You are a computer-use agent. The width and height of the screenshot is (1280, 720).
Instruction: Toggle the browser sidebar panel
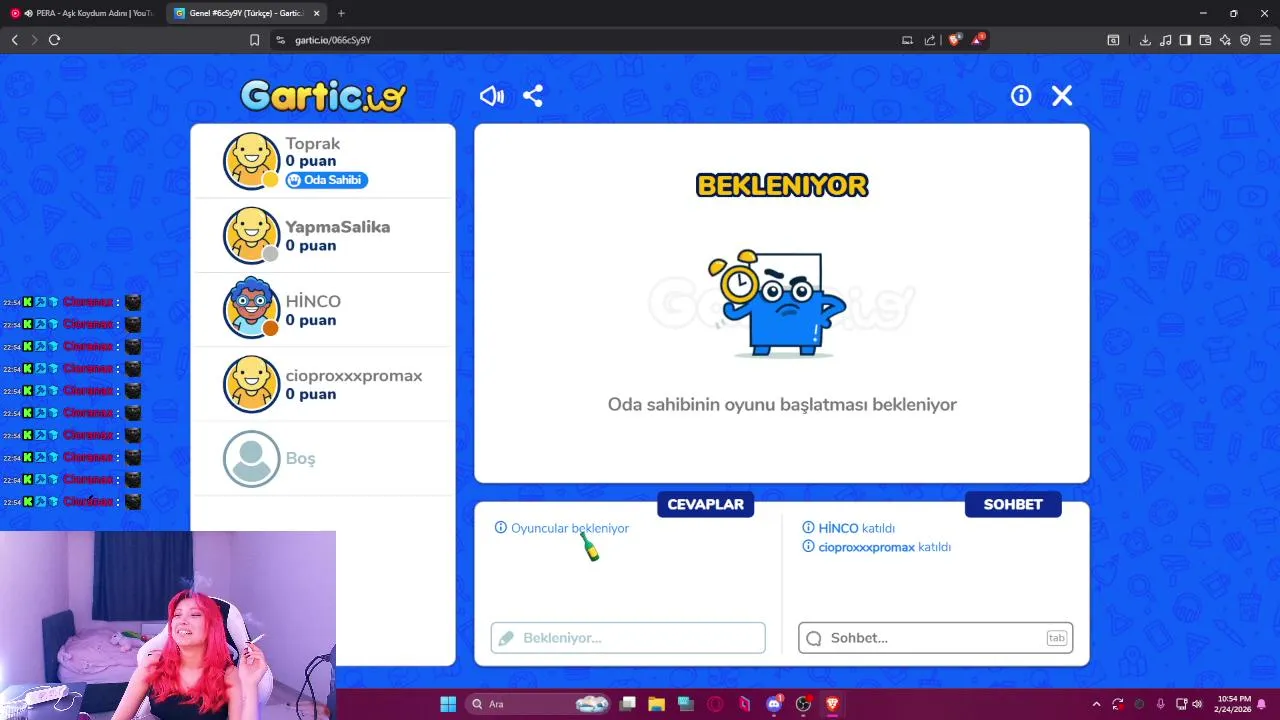coord(1185,40)
